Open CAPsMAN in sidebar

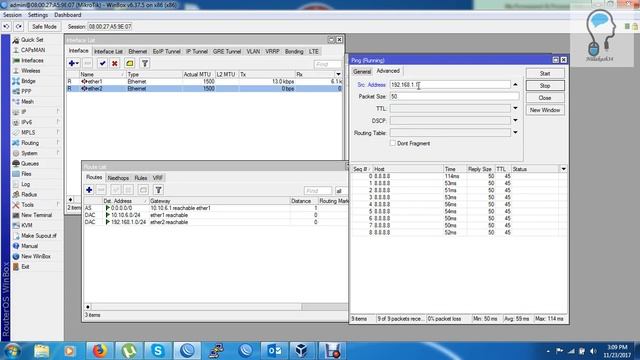[33, 50]
